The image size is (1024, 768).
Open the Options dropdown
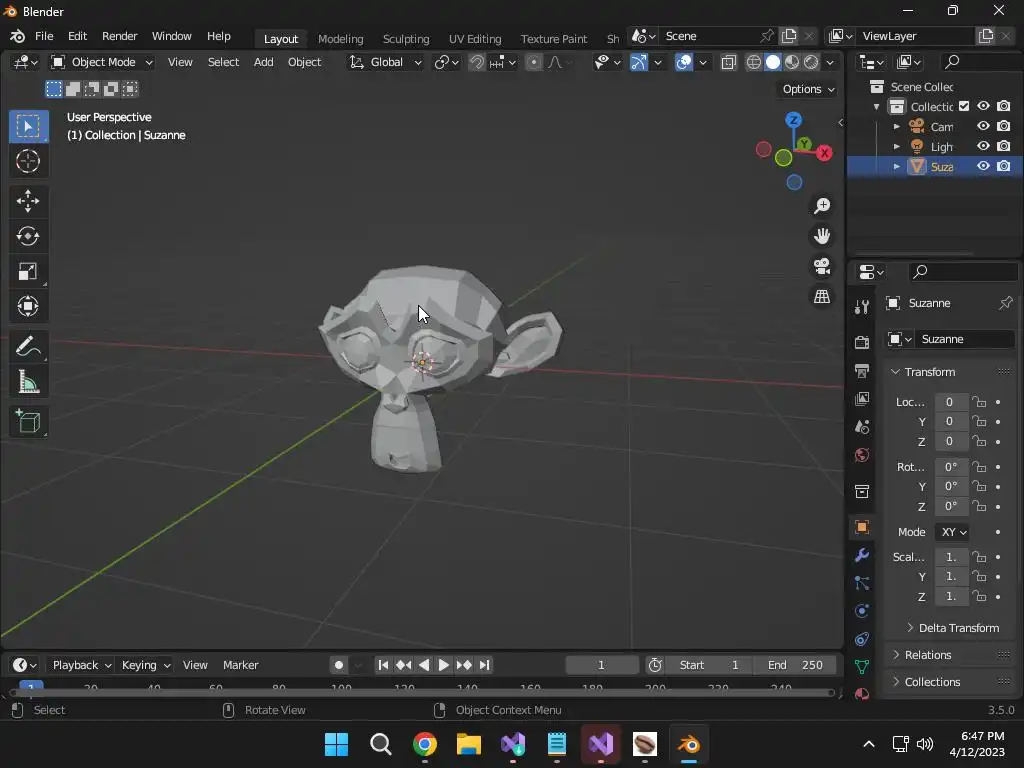pos(808,89)
